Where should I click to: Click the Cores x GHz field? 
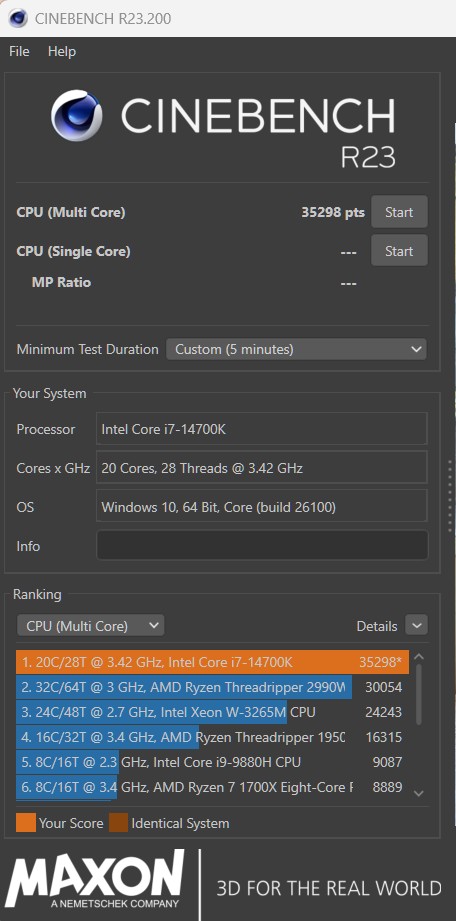pyautogui.click(x=261, y=468)
